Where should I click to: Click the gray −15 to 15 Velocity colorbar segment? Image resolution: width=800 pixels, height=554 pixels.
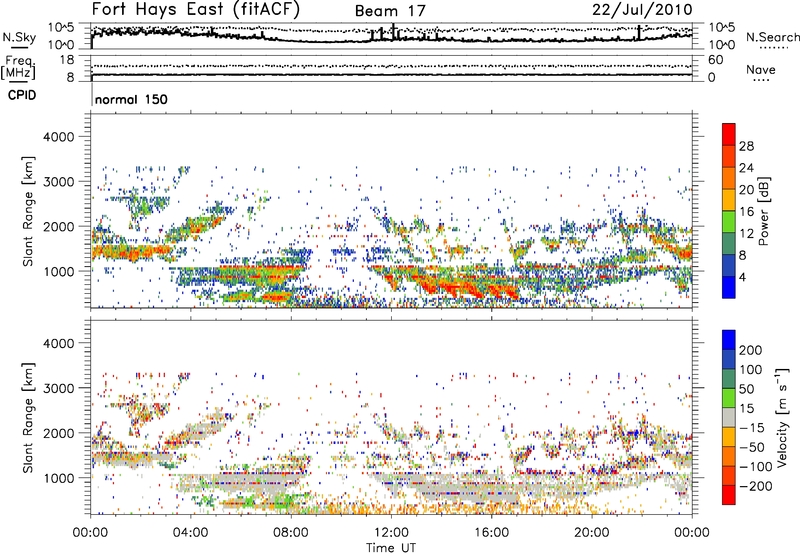tap(729, 417)
